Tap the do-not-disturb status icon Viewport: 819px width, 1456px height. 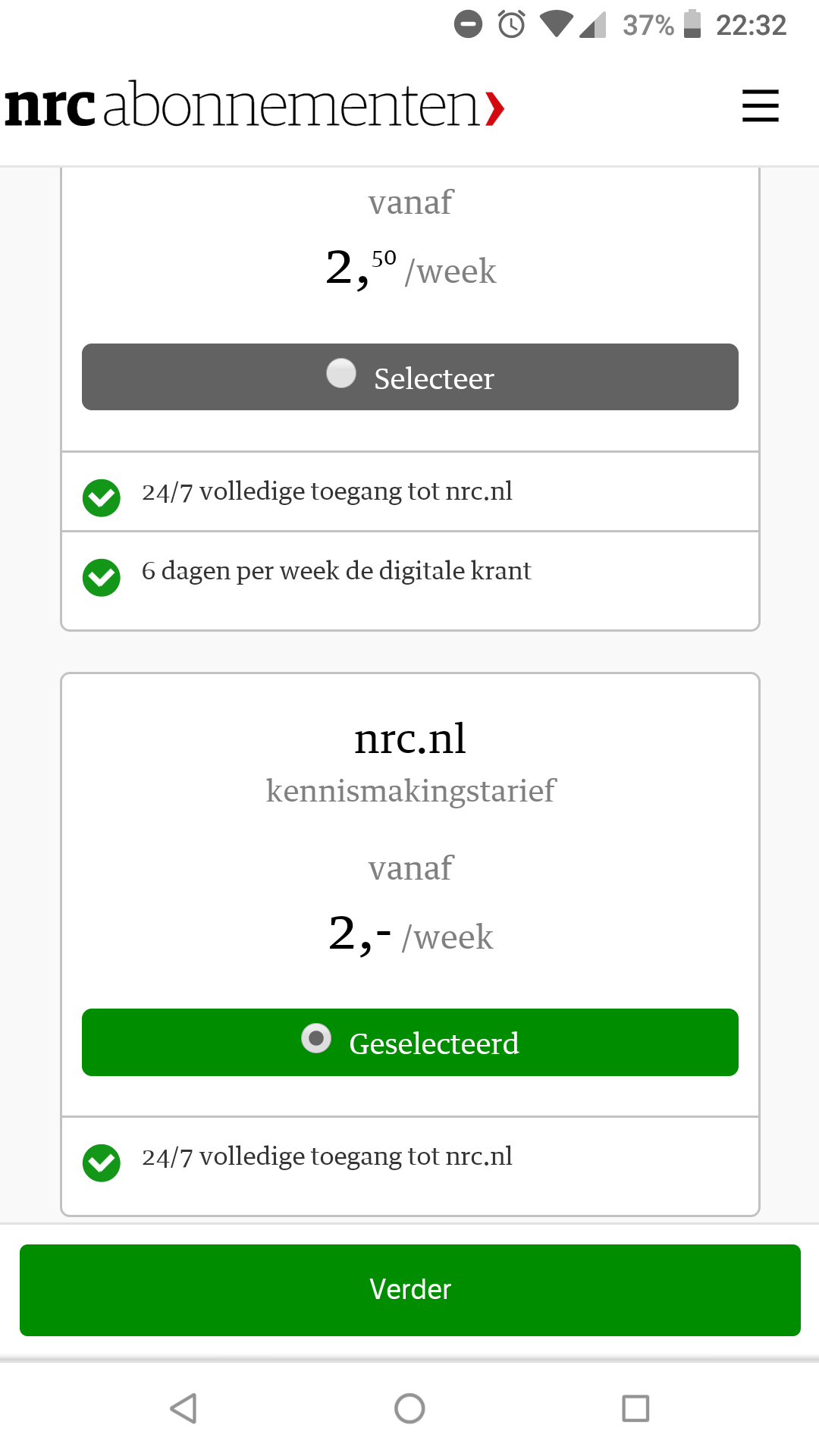coord(468,24)
